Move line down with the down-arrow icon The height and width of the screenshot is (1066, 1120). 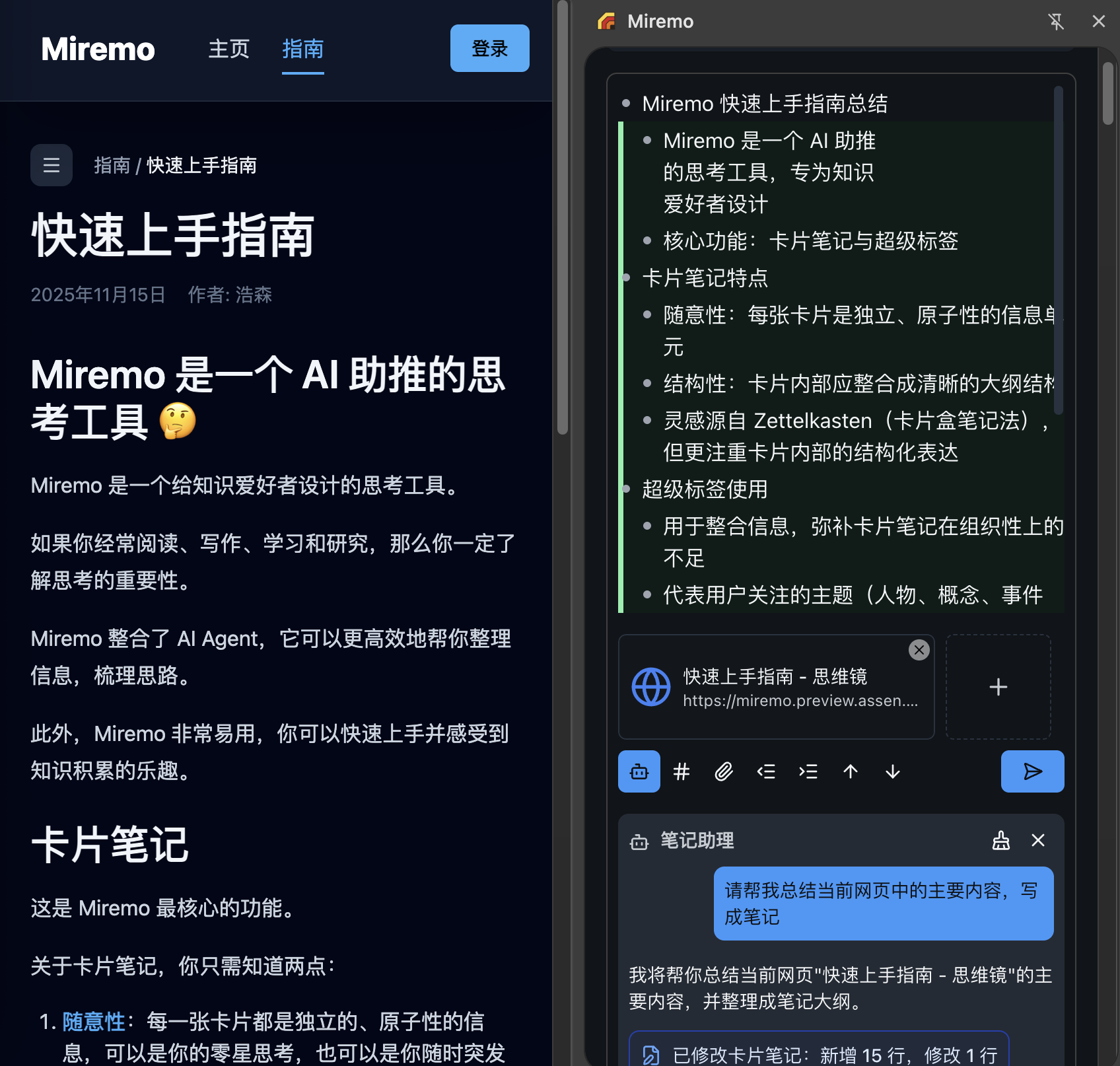click(x=892, y=771)
